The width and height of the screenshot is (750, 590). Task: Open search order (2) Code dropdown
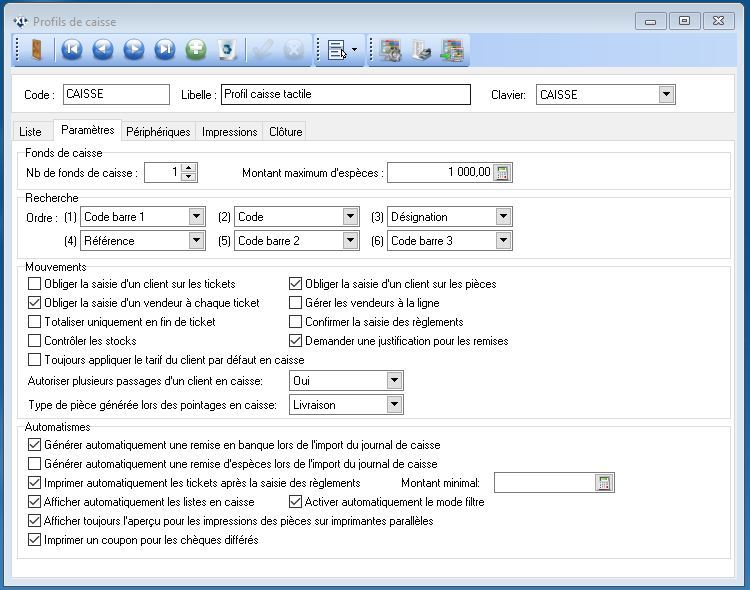(x=350, y=217)
